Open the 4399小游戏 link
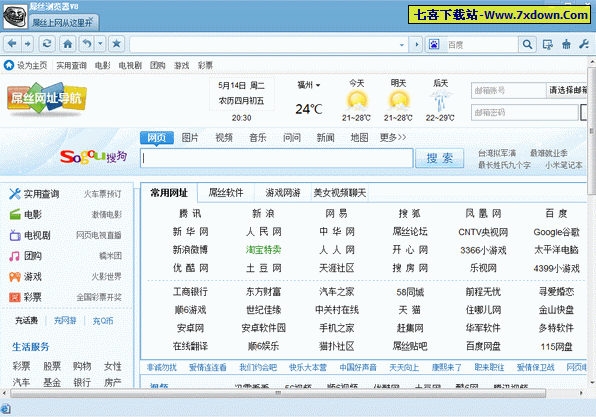Viewport: 596px width, 417px height. 556,268
